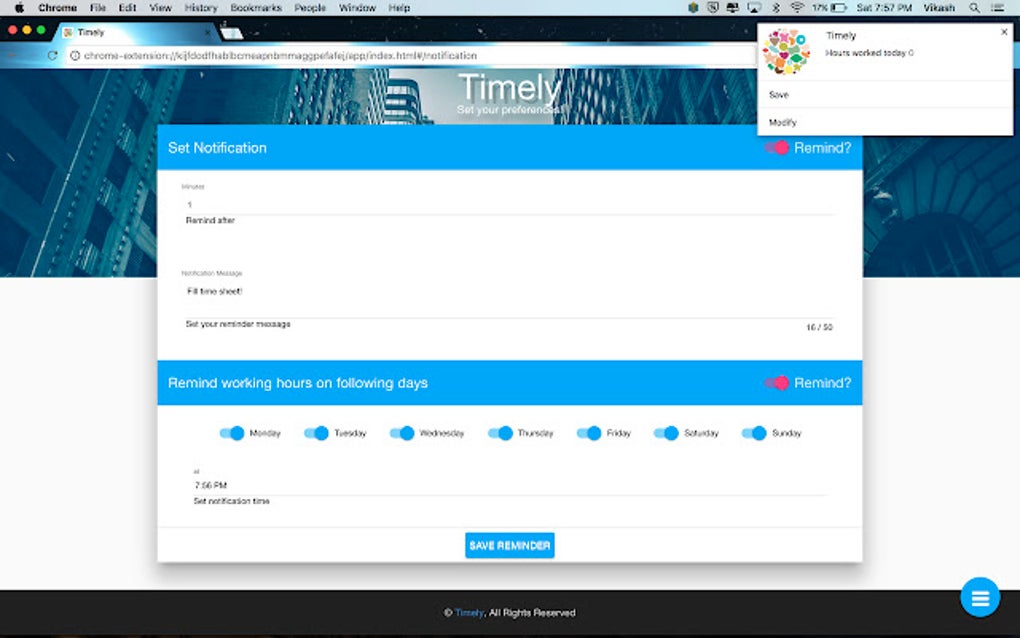Open the blue floating hamburger menu
Screen dimensions: 1020x638
click(x=979, y=597)
